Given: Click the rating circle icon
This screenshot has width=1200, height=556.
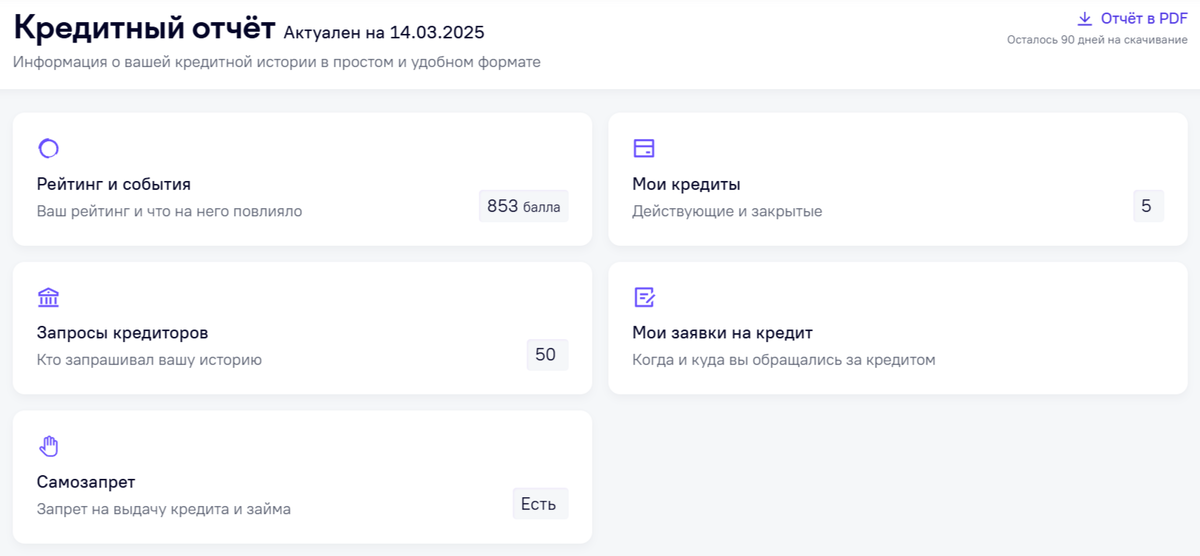Looking at the screenshot, I should coord(48,149).
